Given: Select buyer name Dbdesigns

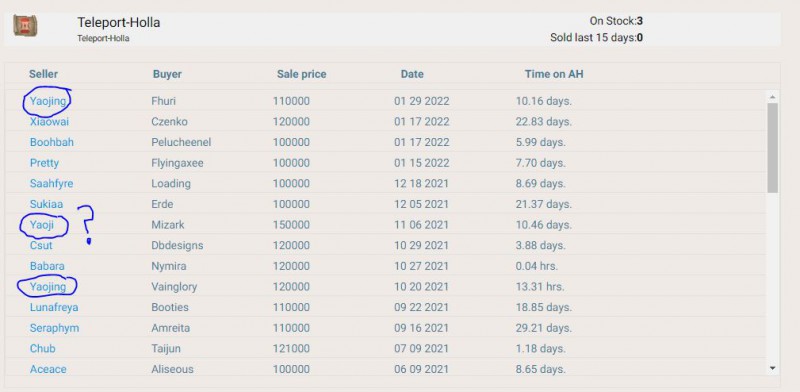Looking at the screenshot, I should (177, 246).
